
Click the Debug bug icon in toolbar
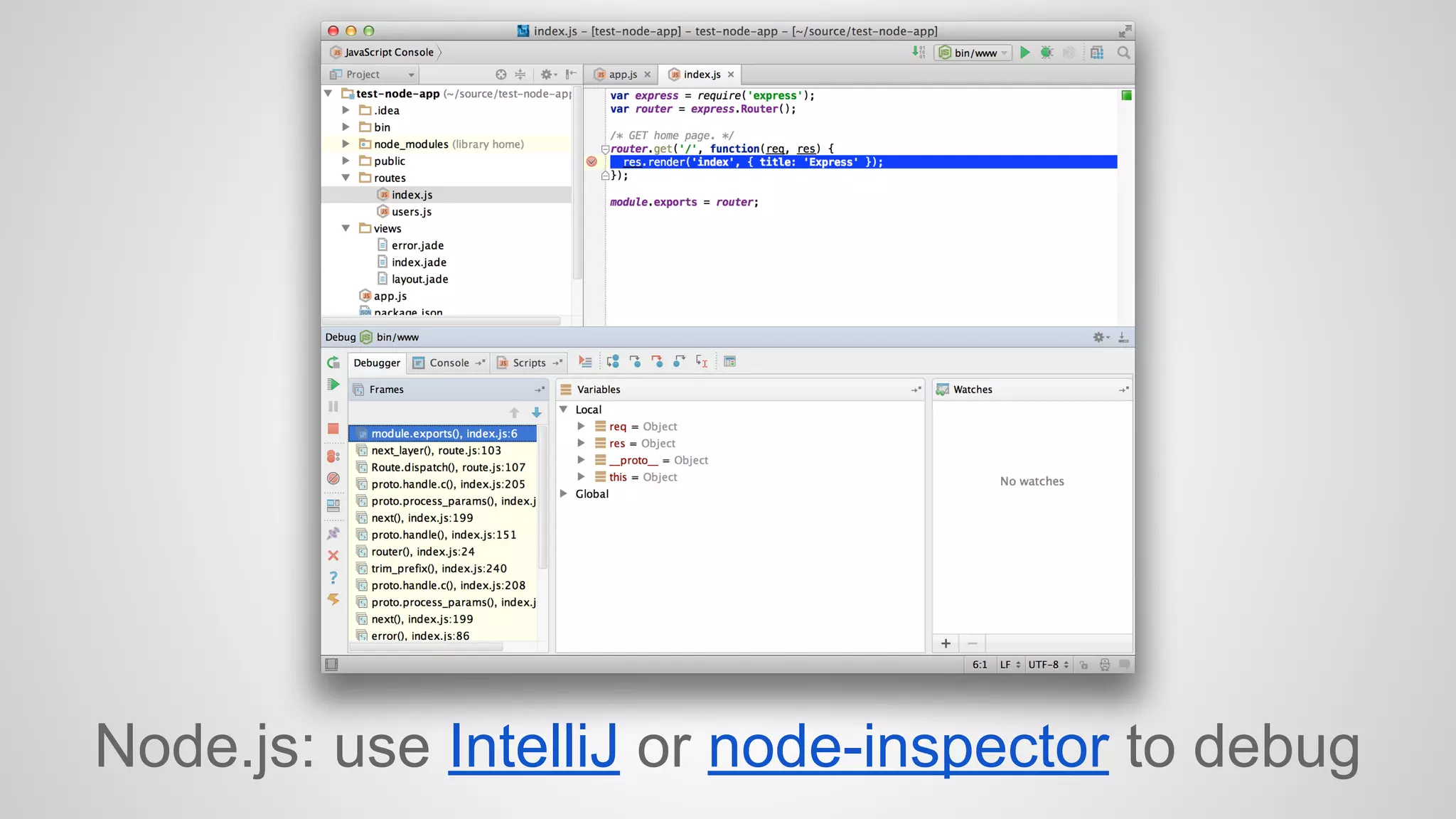click(x=1046, y=53)
